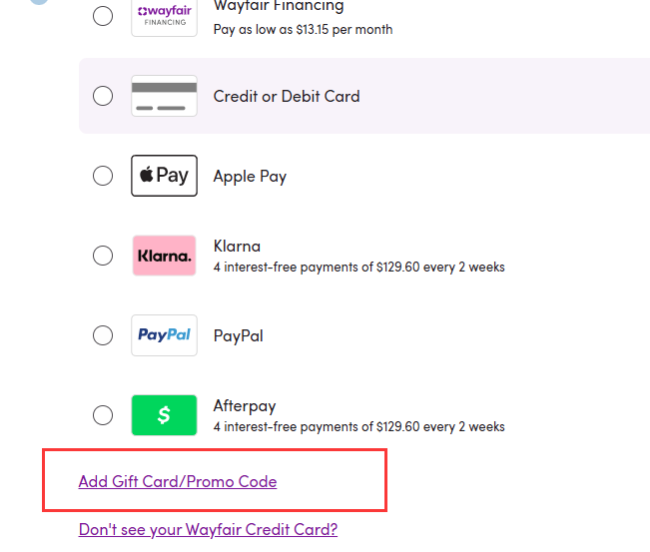The width and height of the screenshot is (650, 552).
Task: Select the Credit or Debit Card radio button
Action: click(x=103, y=96)
